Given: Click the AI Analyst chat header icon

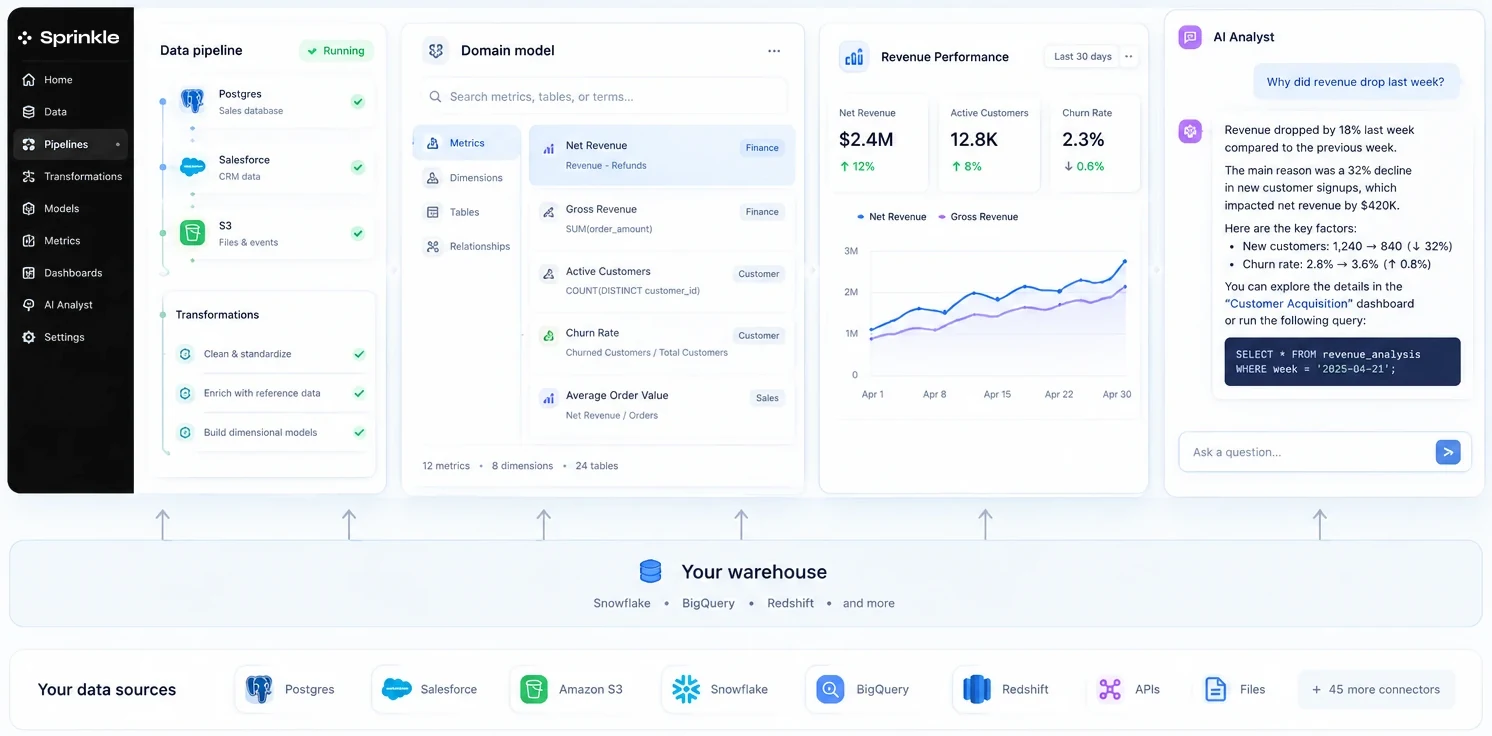Looking at the screenshot, I should (1190, 37).
